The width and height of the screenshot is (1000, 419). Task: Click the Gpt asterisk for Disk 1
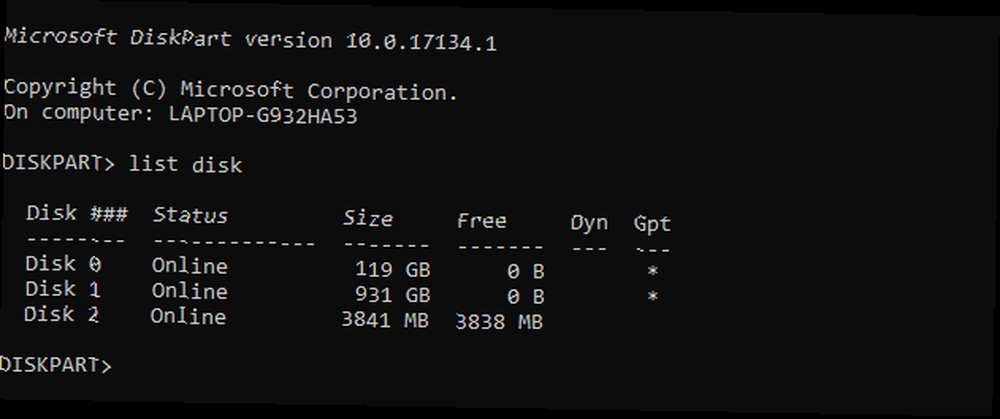[x=652, y=297]
